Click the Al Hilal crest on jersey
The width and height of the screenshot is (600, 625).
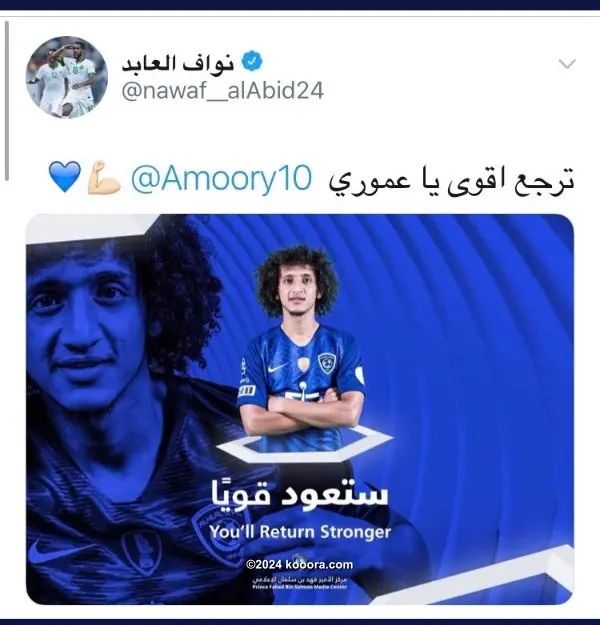(x=327, y=363)
